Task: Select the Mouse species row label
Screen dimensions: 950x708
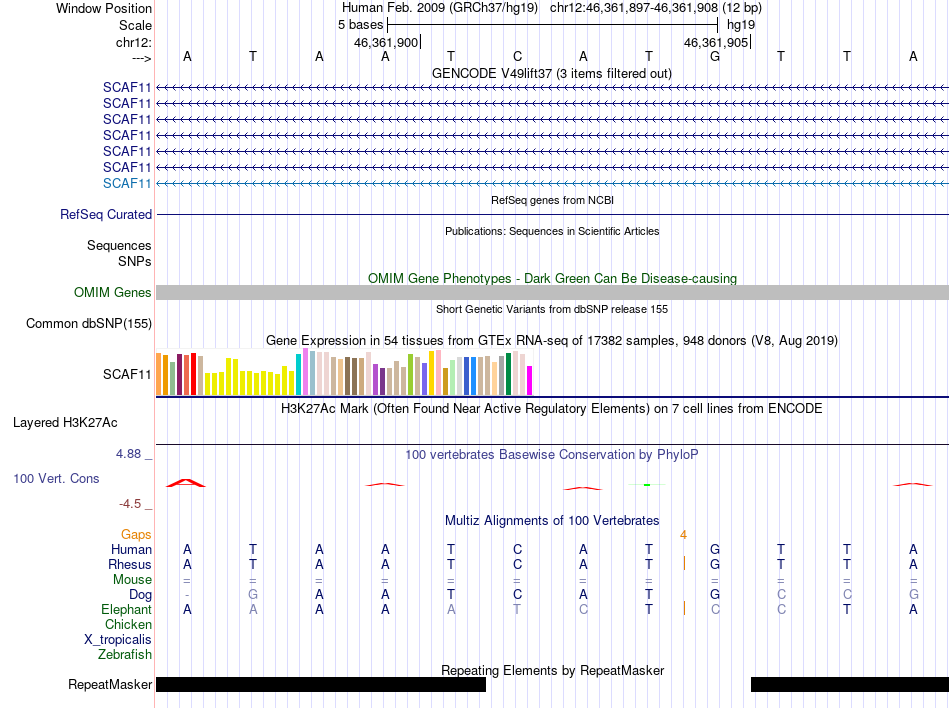Action: (132, 580)
